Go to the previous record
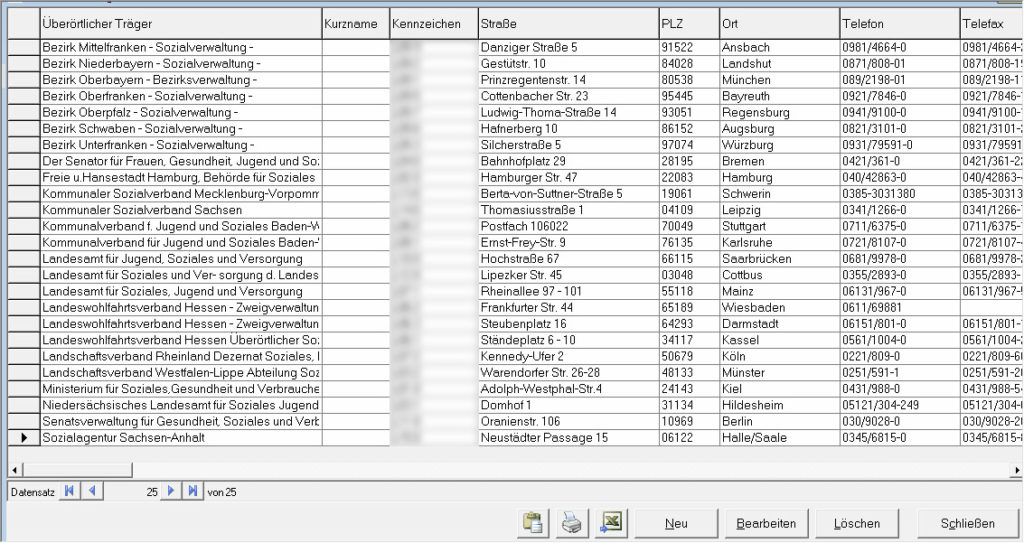The image size is (1024, 543). click(x=91, y=491)
